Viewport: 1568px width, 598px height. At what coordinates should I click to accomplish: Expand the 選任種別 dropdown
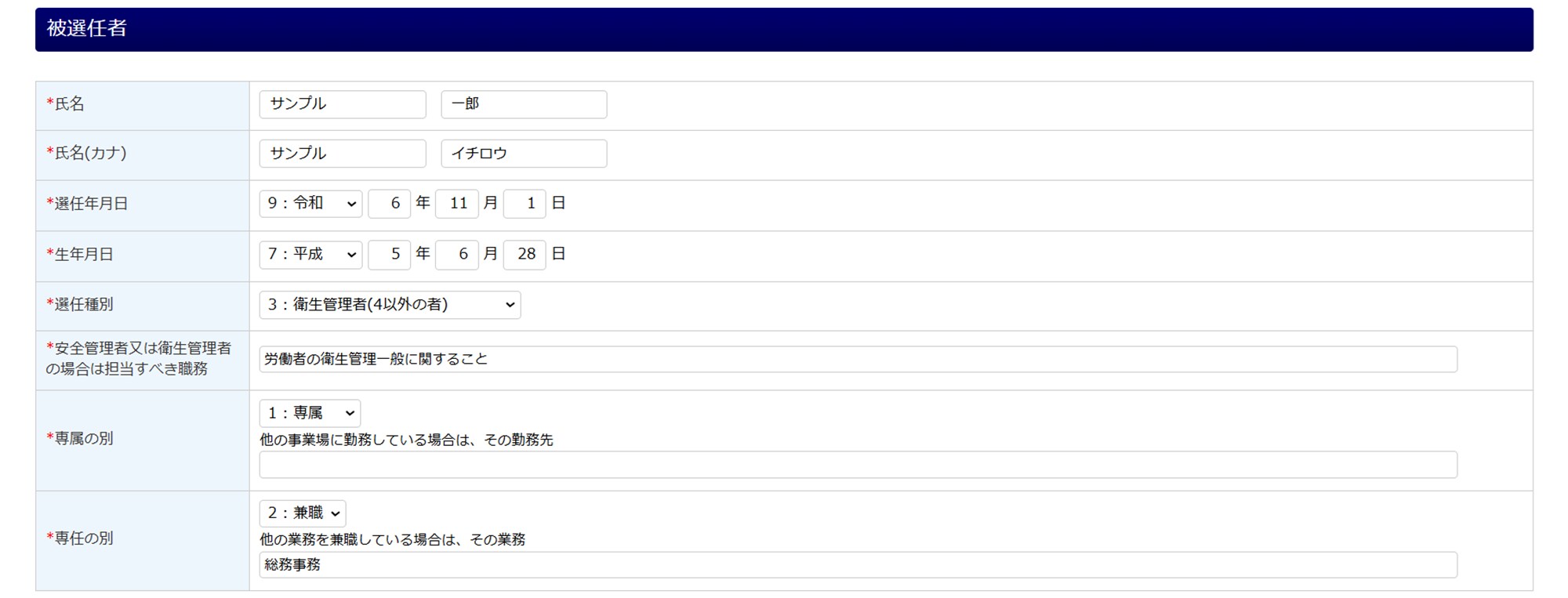pos(390,305)
